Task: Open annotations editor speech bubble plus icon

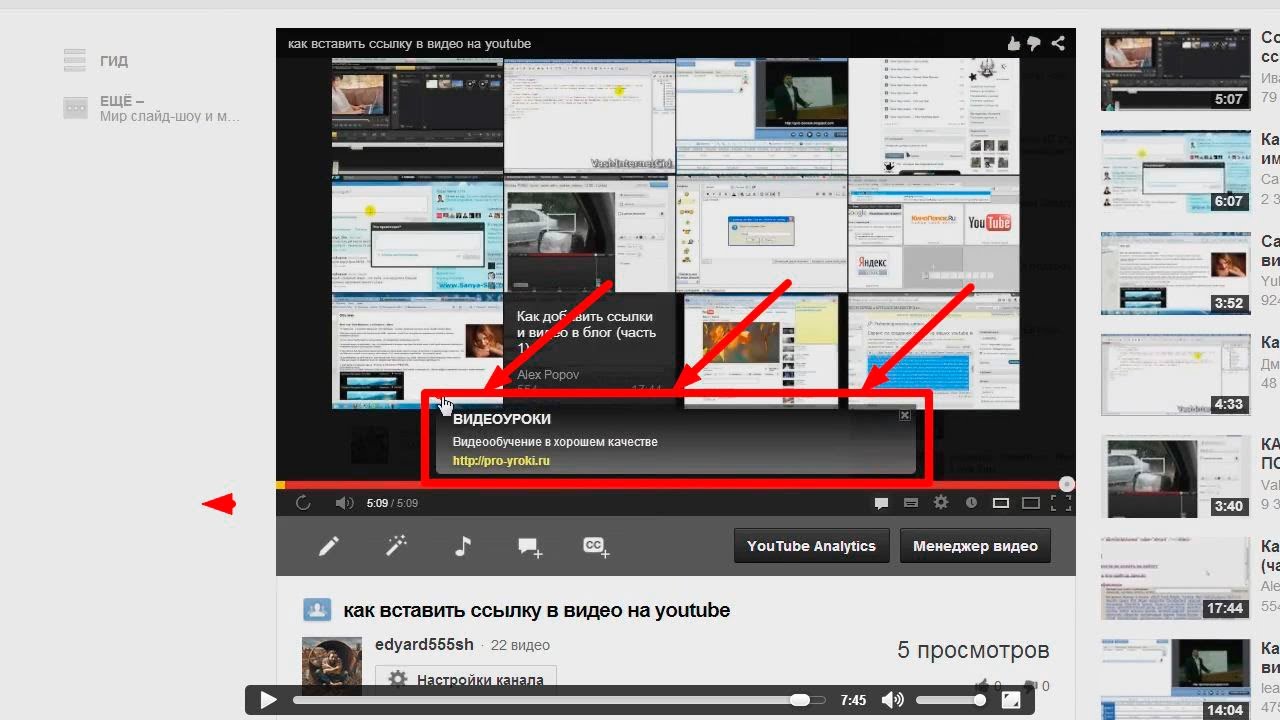Action: (530, 547)
